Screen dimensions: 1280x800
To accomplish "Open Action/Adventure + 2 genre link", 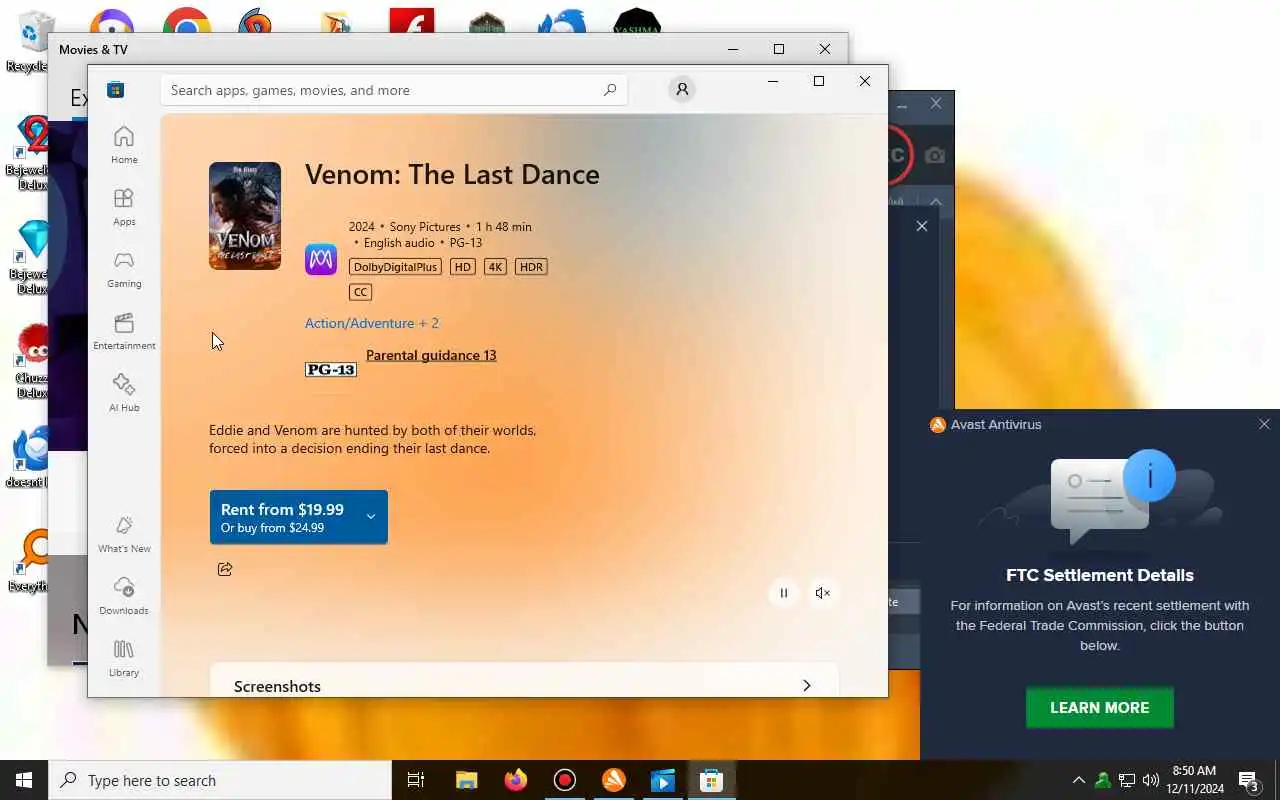I will 372,323.
